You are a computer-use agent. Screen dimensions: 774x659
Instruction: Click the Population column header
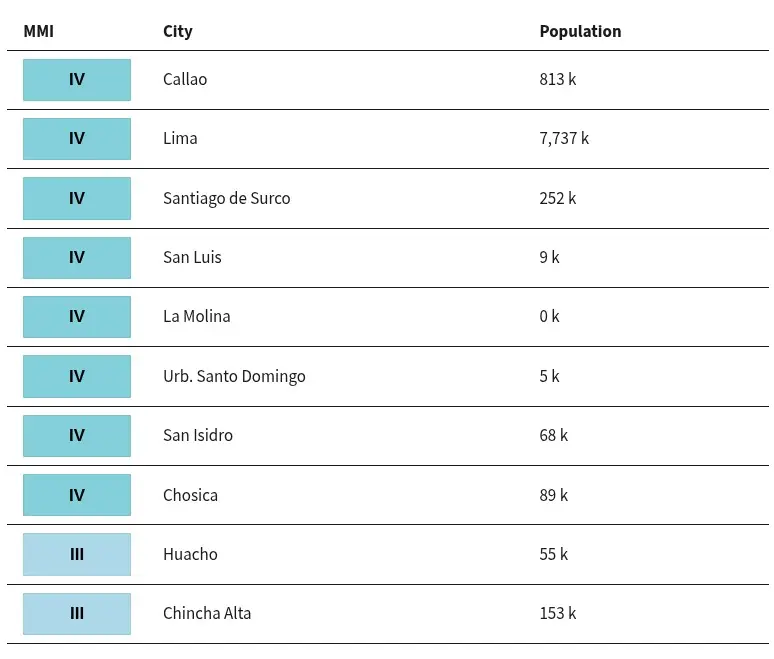coord(580,31)
